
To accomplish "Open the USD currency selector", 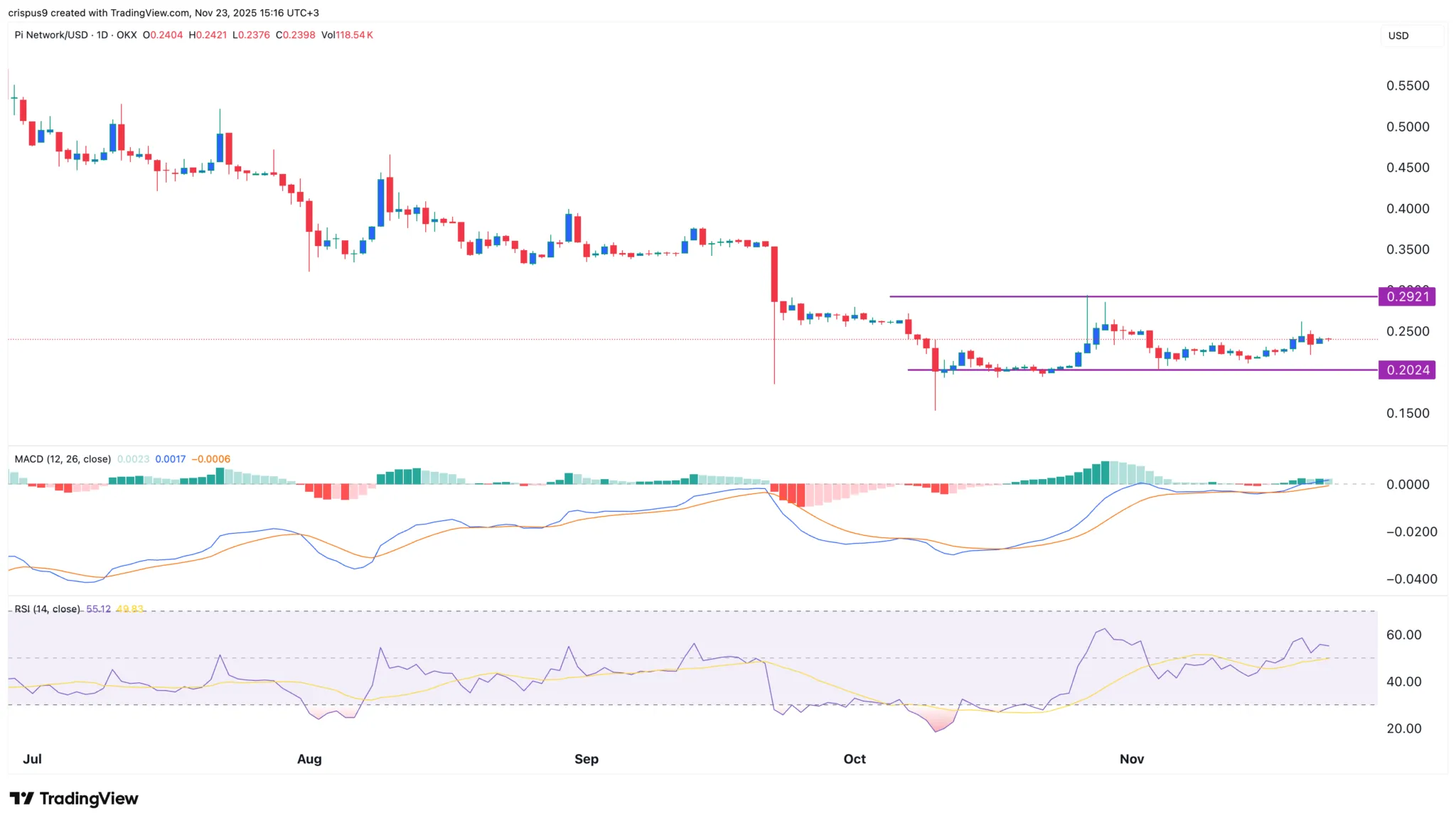I will coord(1398,36).
